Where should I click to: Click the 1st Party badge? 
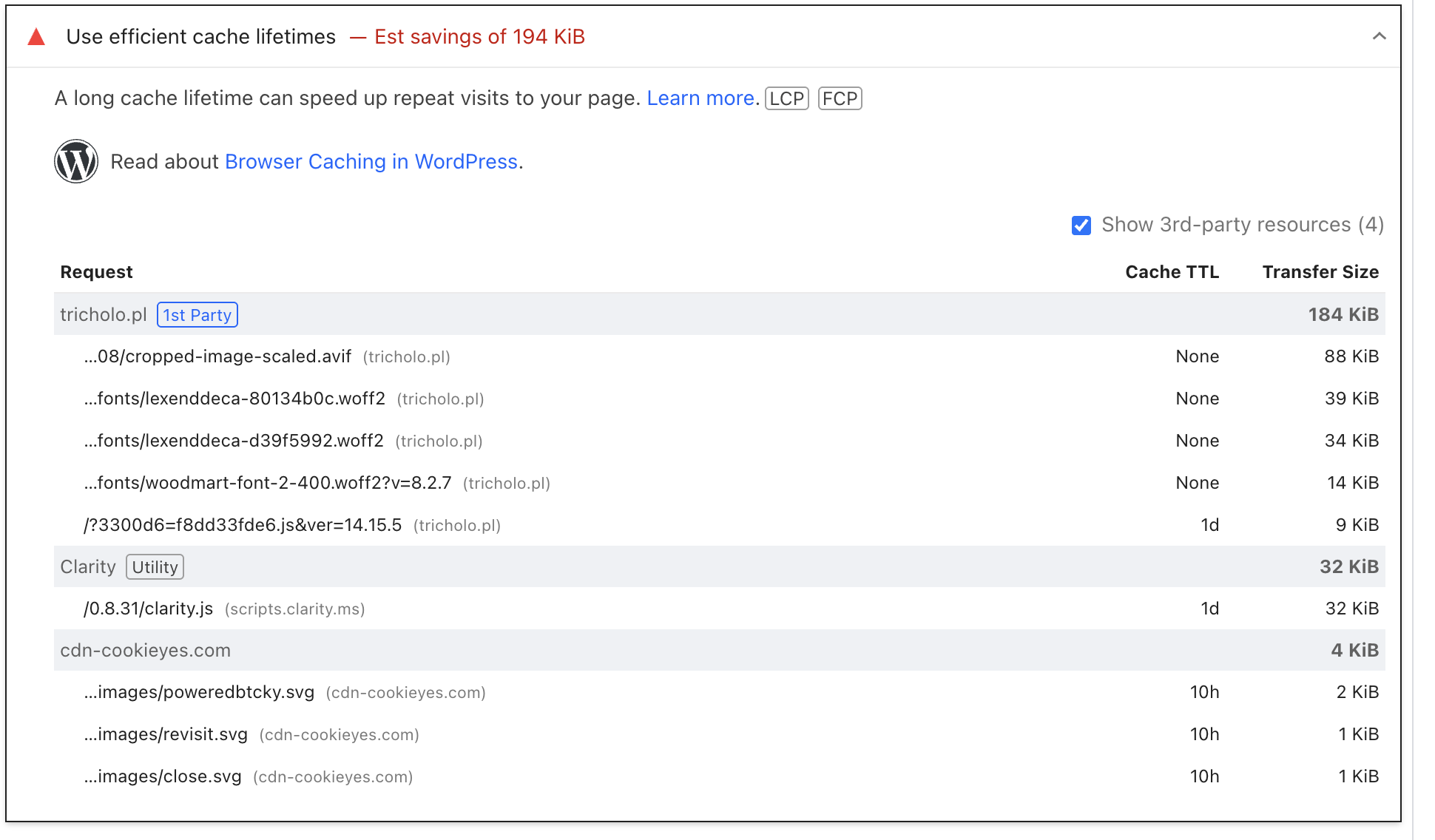(x=197, y=315)
